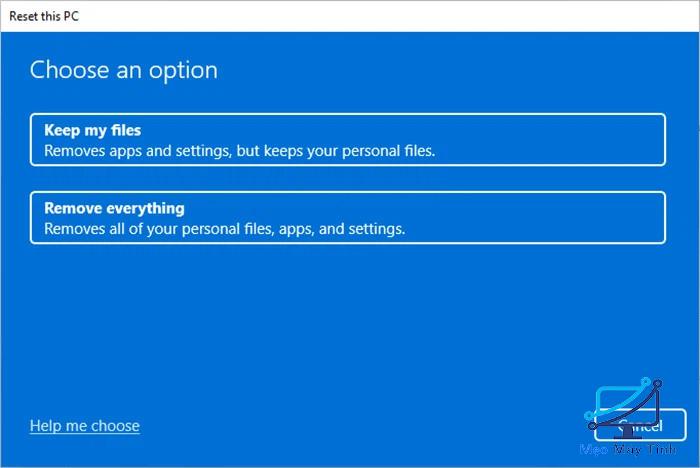Viewport: 700px width, 468px height.
Task: Click the monitor logo watermark icon
Action: [624, 409]
